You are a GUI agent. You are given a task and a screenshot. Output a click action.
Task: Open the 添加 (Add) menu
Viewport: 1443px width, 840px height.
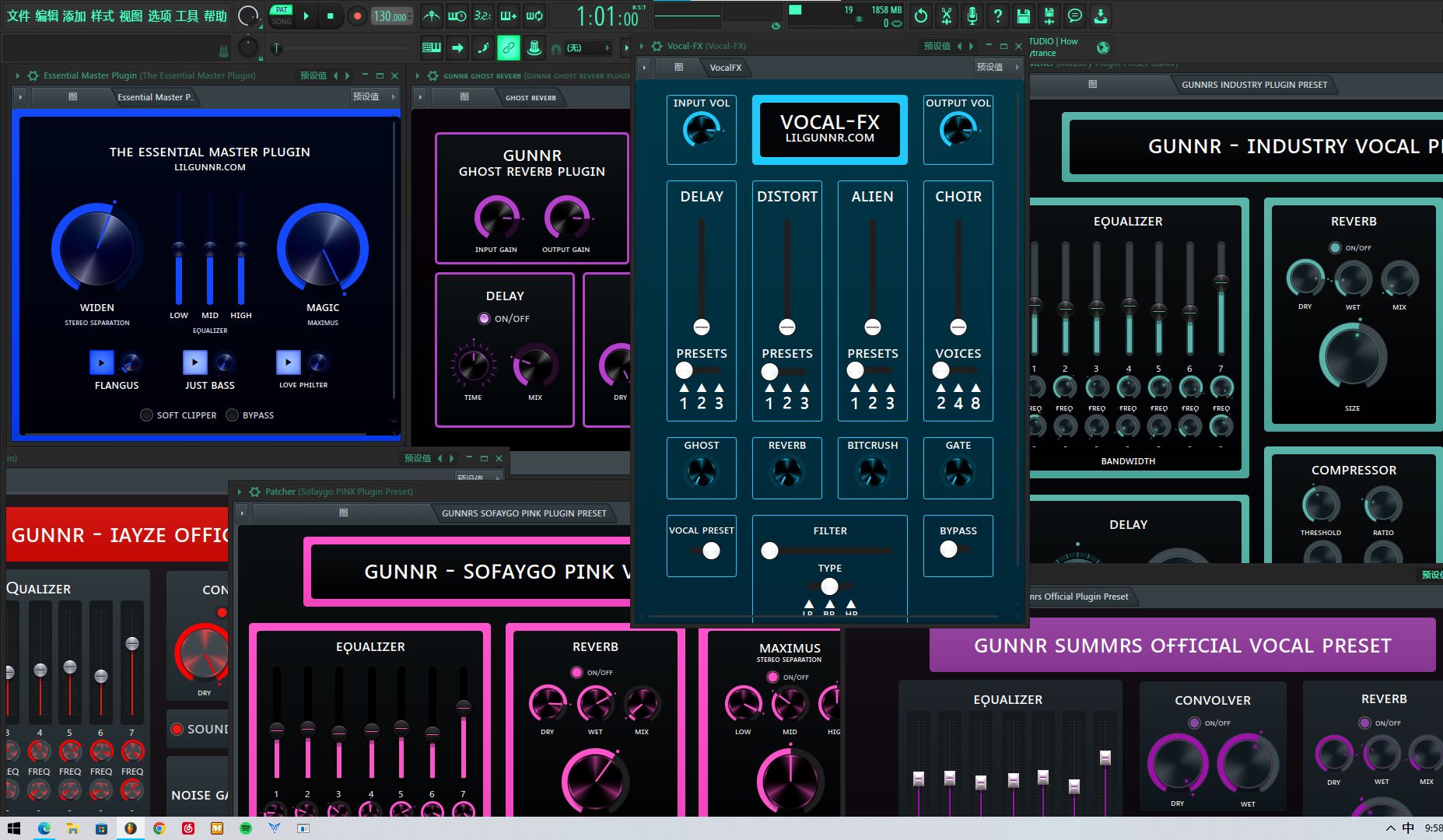(x=75, y=16)
